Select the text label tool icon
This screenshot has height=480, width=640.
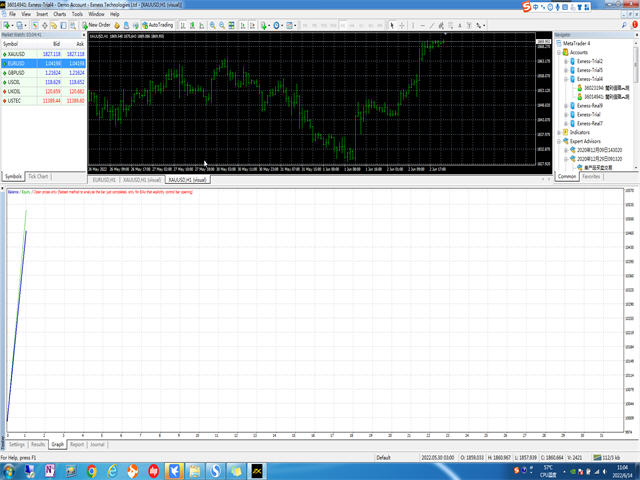tap(469, 25)
